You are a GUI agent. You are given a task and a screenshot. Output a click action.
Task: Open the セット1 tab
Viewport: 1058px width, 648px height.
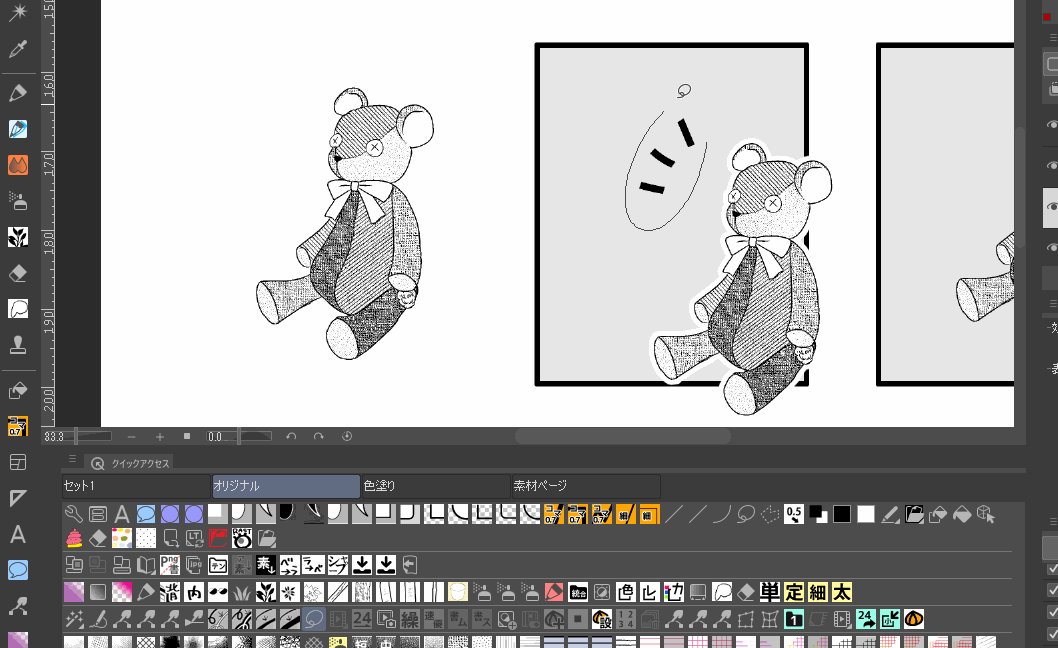pos(136,486)
